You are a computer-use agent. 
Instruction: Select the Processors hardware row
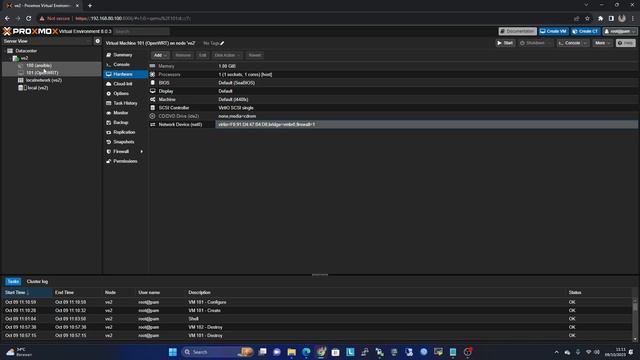point(393,74)
